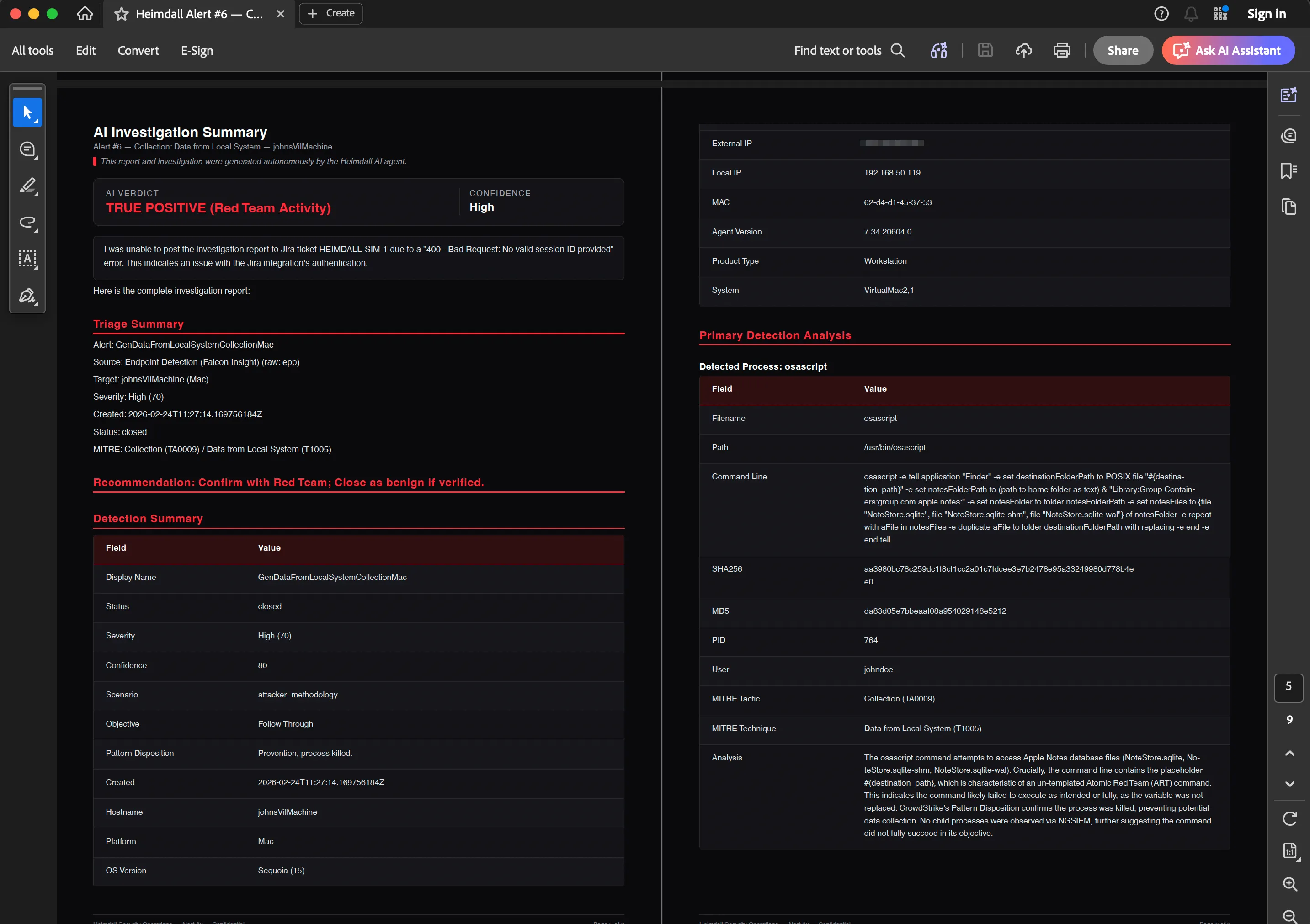Screen dimensions: 1310x924
Task: Choose the Fill and Sign pen tool
Action: (x=27, y=296)
